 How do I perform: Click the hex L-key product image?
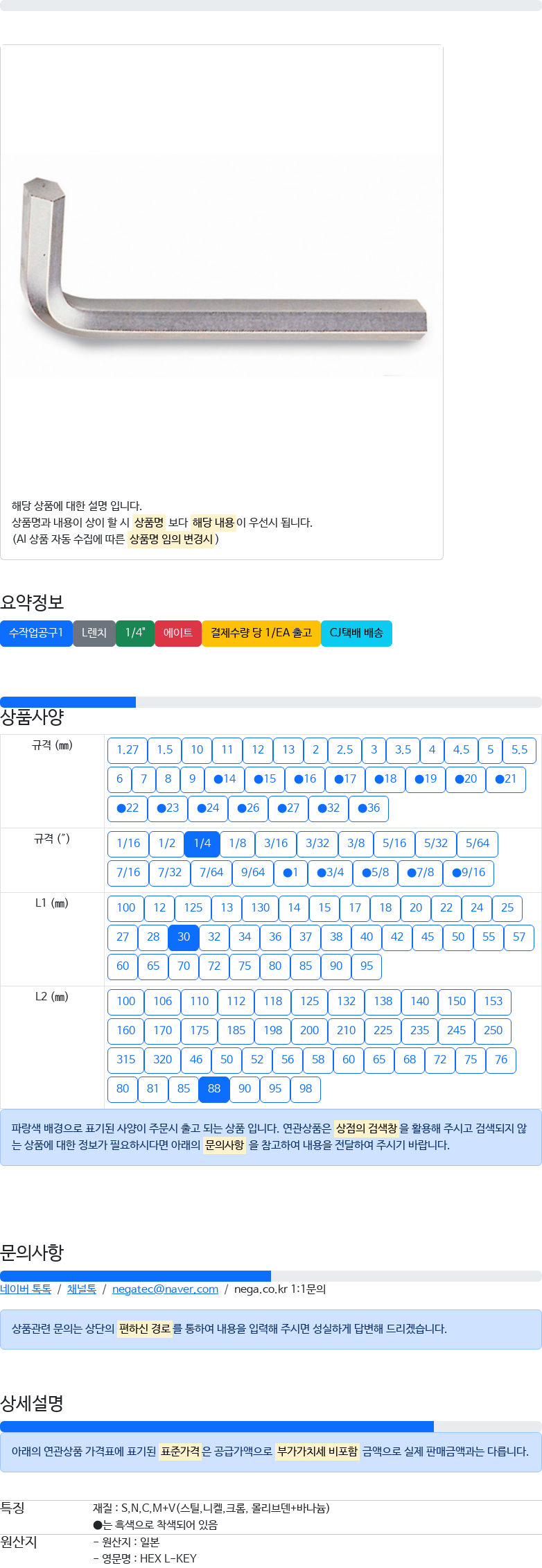[x=222, y=263]
